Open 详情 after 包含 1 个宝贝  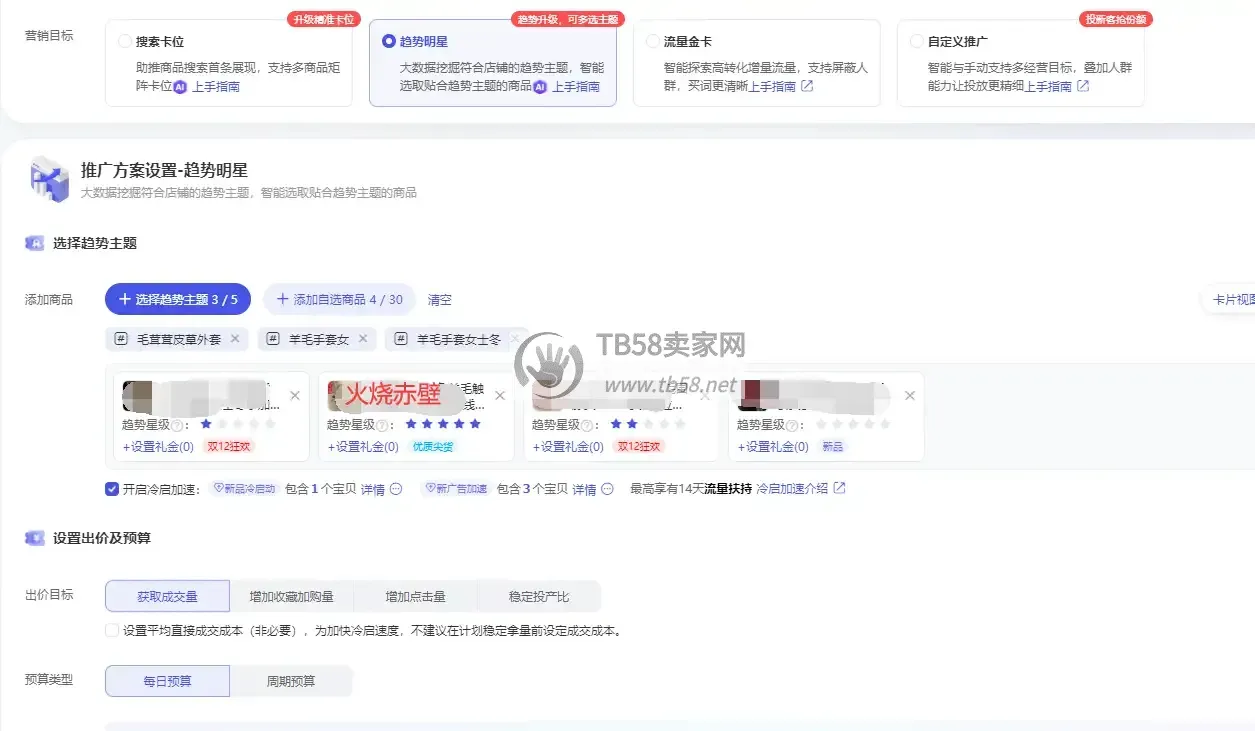point(372,490)
